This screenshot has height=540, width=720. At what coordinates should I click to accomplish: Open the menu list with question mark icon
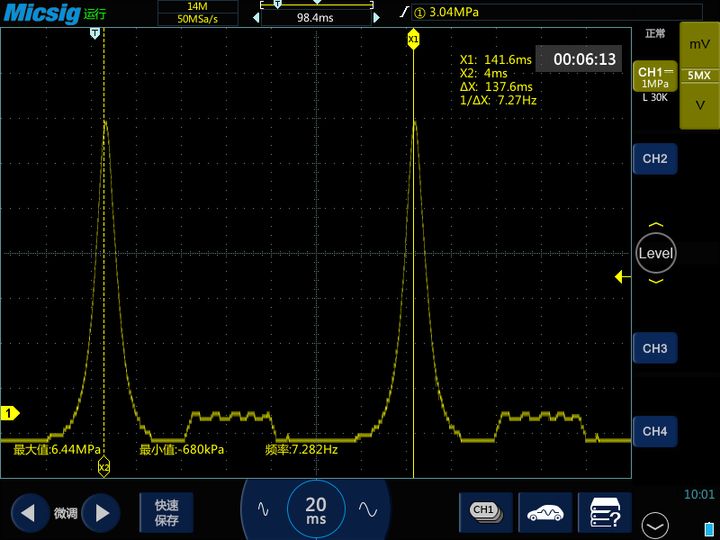point(605,512)
